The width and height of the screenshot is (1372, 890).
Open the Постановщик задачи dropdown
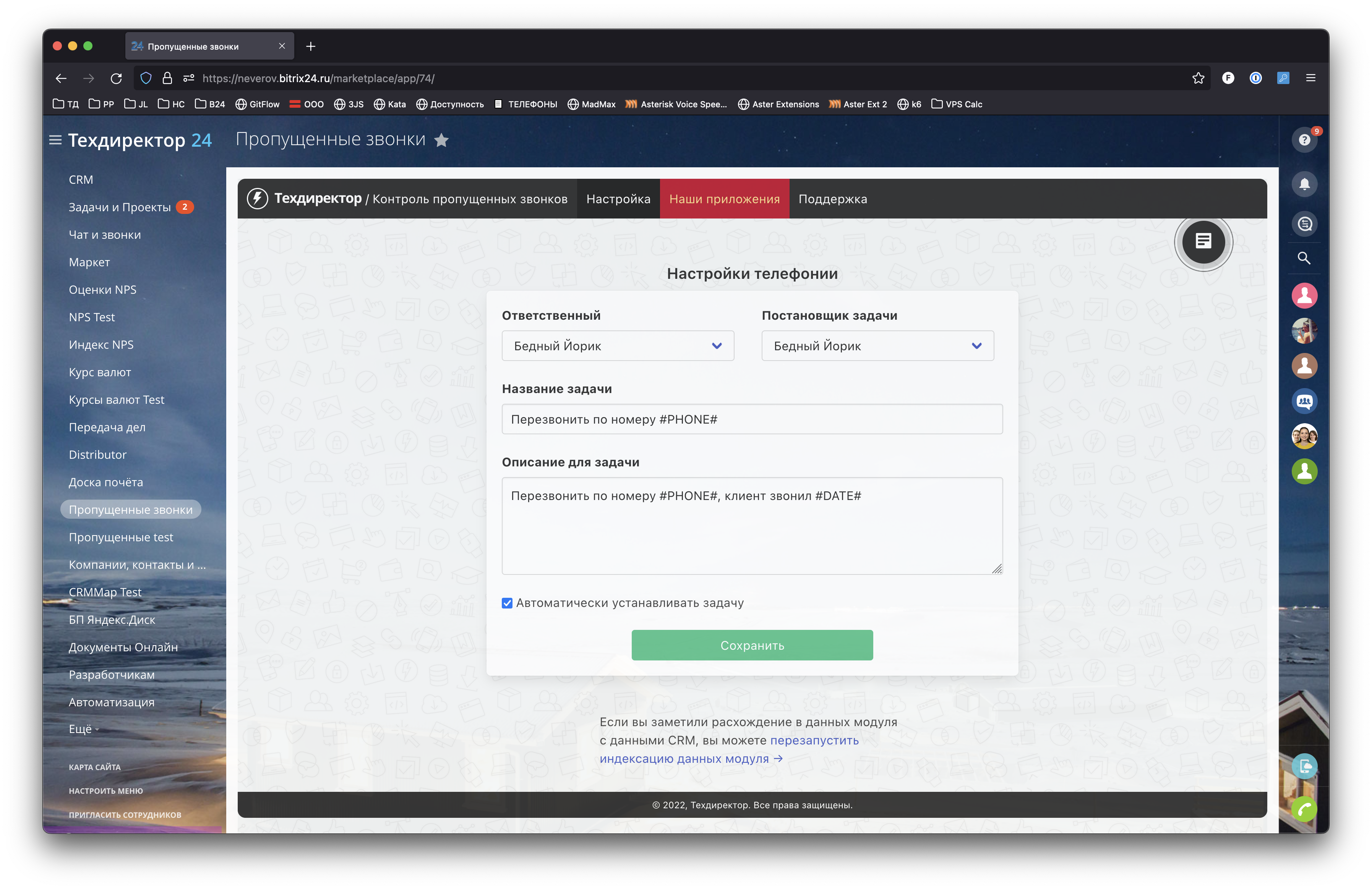(877, 346)
